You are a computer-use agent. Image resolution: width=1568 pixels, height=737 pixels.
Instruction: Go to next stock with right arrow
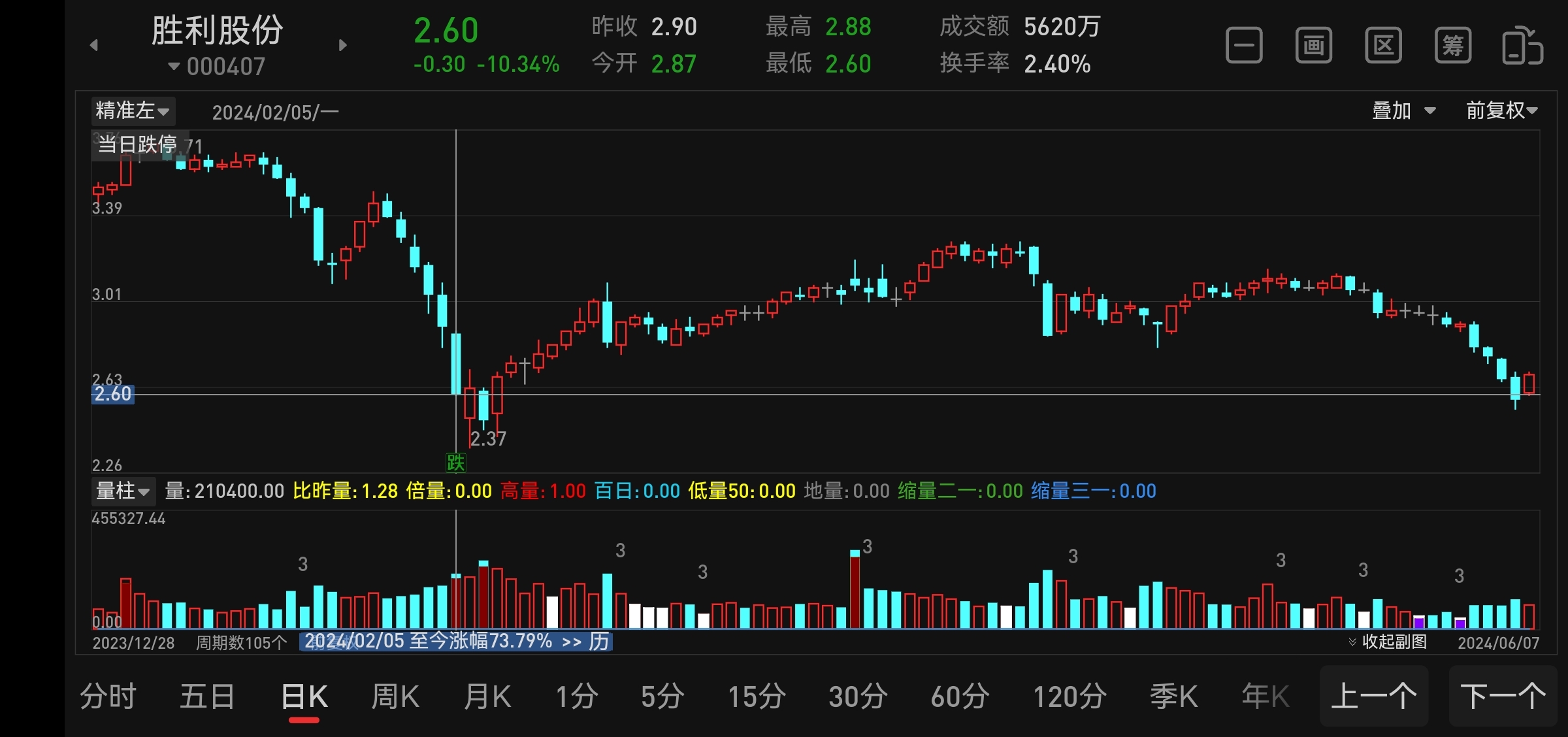point(343,45)
